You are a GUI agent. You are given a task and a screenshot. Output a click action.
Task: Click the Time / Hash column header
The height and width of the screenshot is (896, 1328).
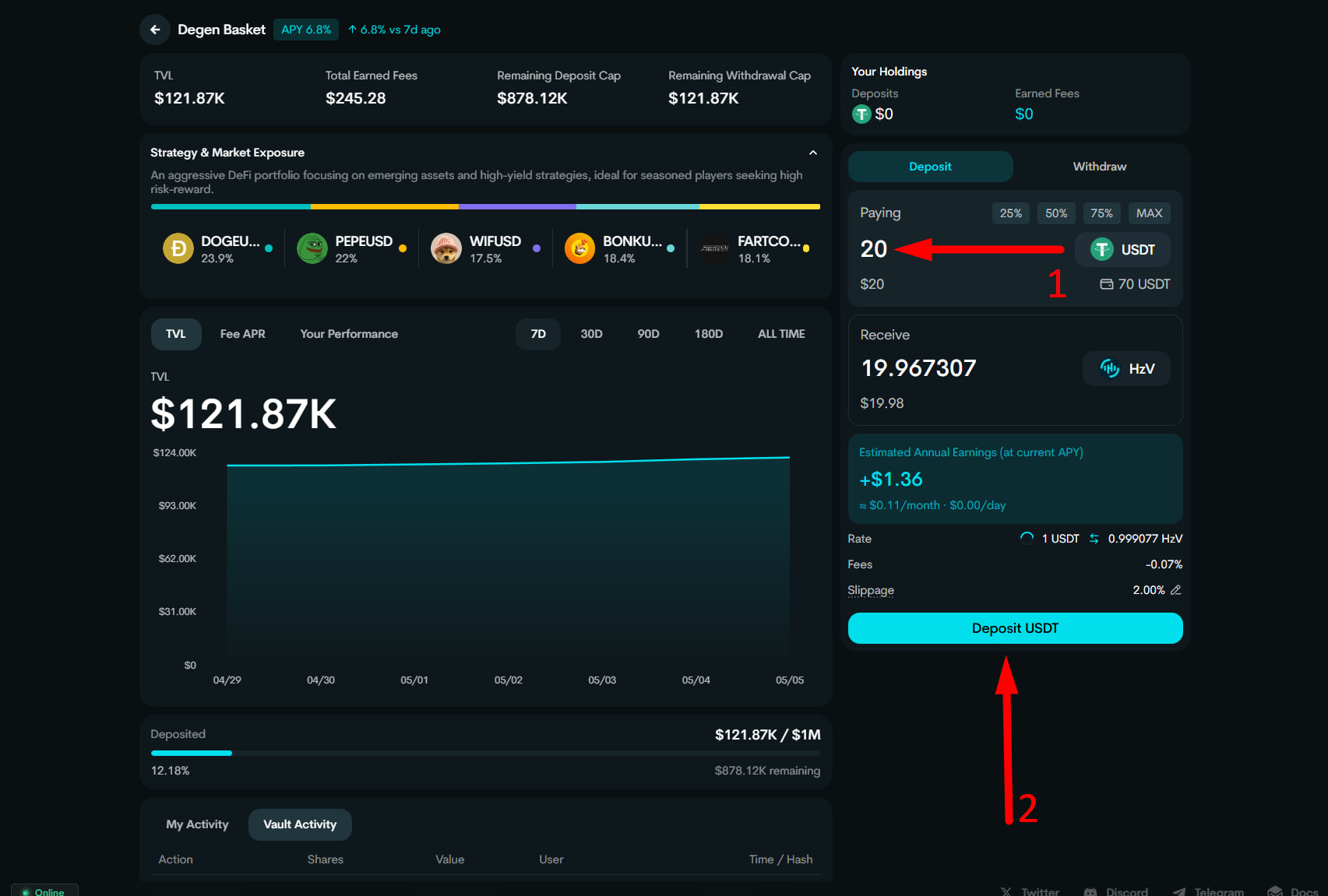780,859
